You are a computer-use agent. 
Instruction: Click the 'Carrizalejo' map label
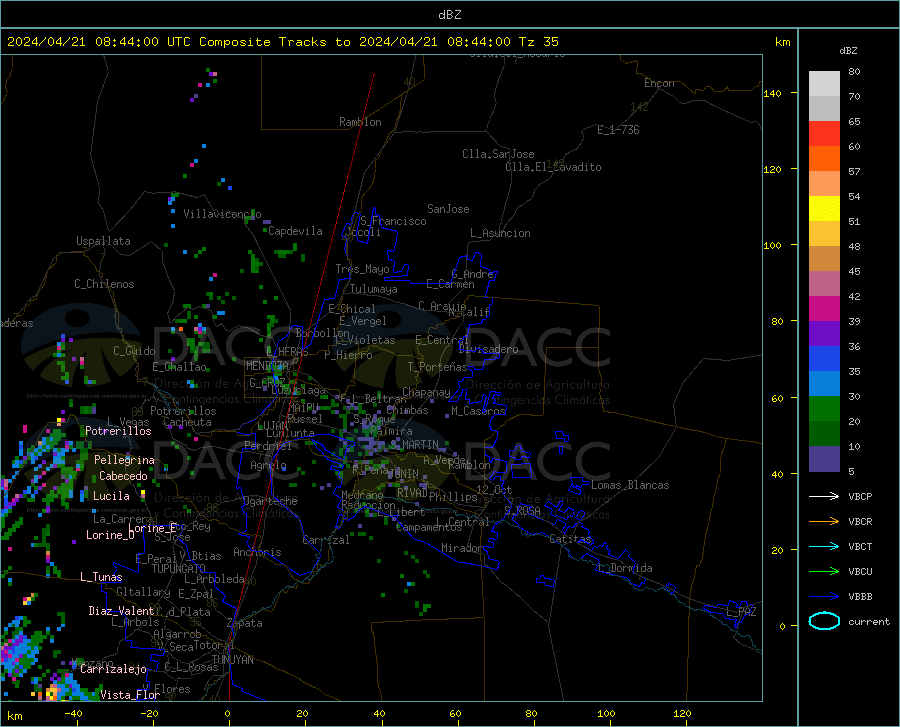tap(114, 669)
